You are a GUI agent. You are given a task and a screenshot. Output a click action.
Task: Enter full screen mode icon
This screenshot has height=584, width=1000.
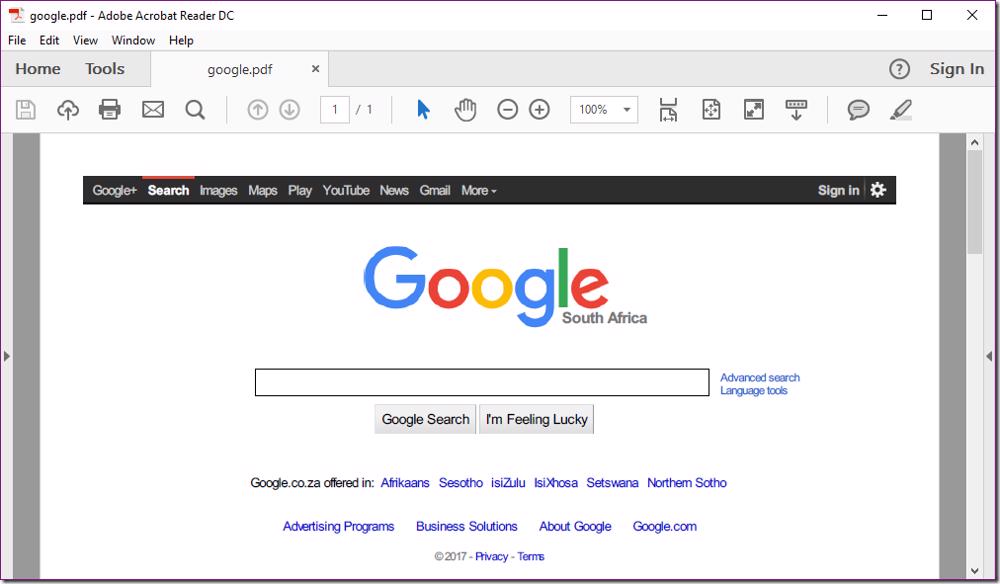click(754, 110)
